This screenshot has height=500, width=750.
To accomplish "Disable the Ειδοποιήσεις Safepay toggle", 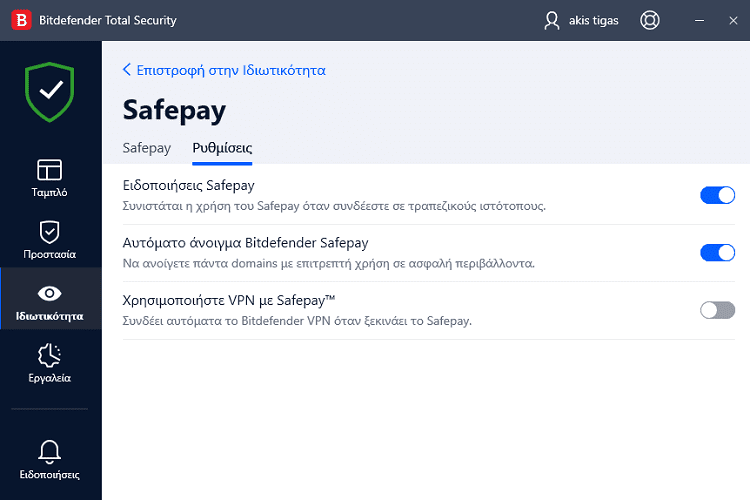I will pos(717,195).
